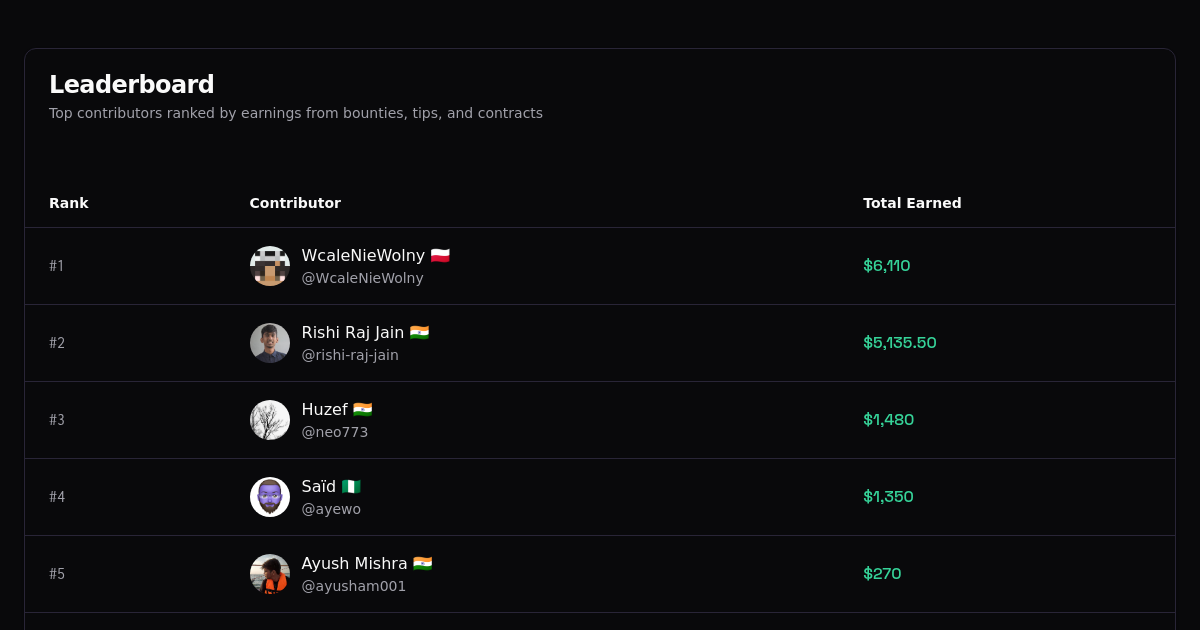Click the $6,110 earnings amount
Image resolution: width=1200 pixels, height=630 pixels.
coord(887,266)
